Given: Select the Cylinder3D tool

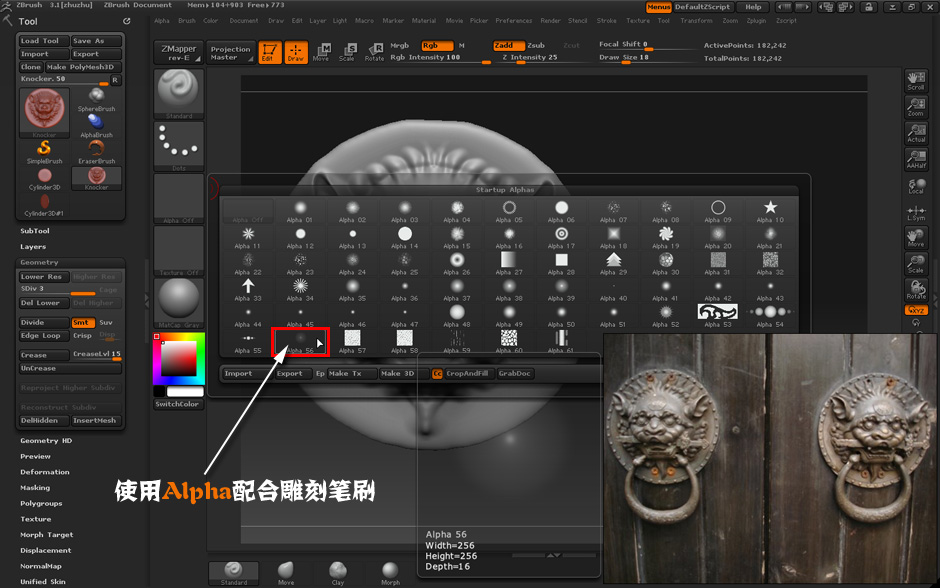Looking at the screenshot, I should click(x=44, y=179).
